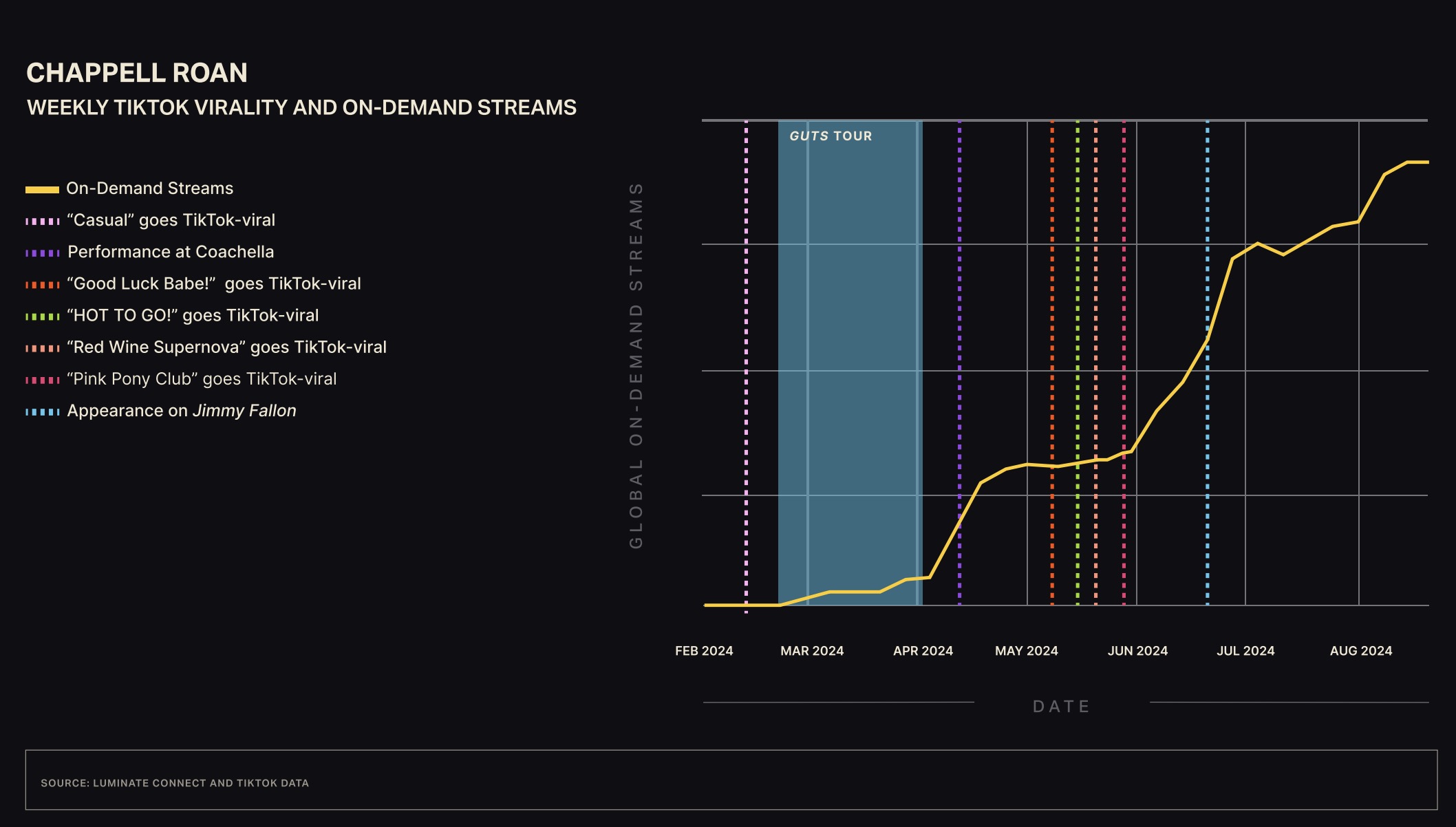Click the MAY 2024 axis label
The image size is (1456, 827).
click(1026, 651)
